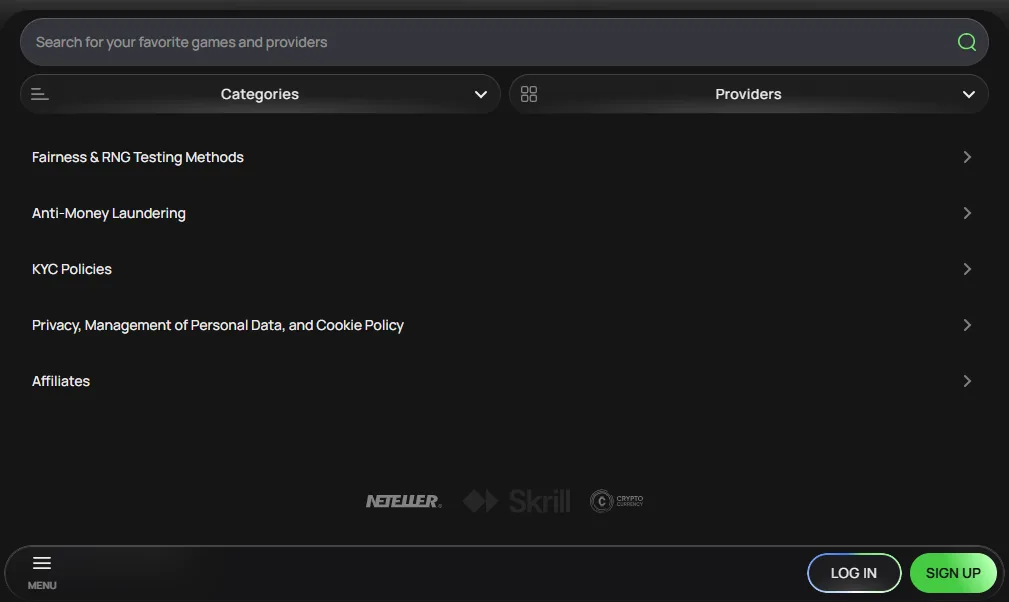Click the LOG IN button
The height and width of the screenshot is (602, 1009).
854,573
